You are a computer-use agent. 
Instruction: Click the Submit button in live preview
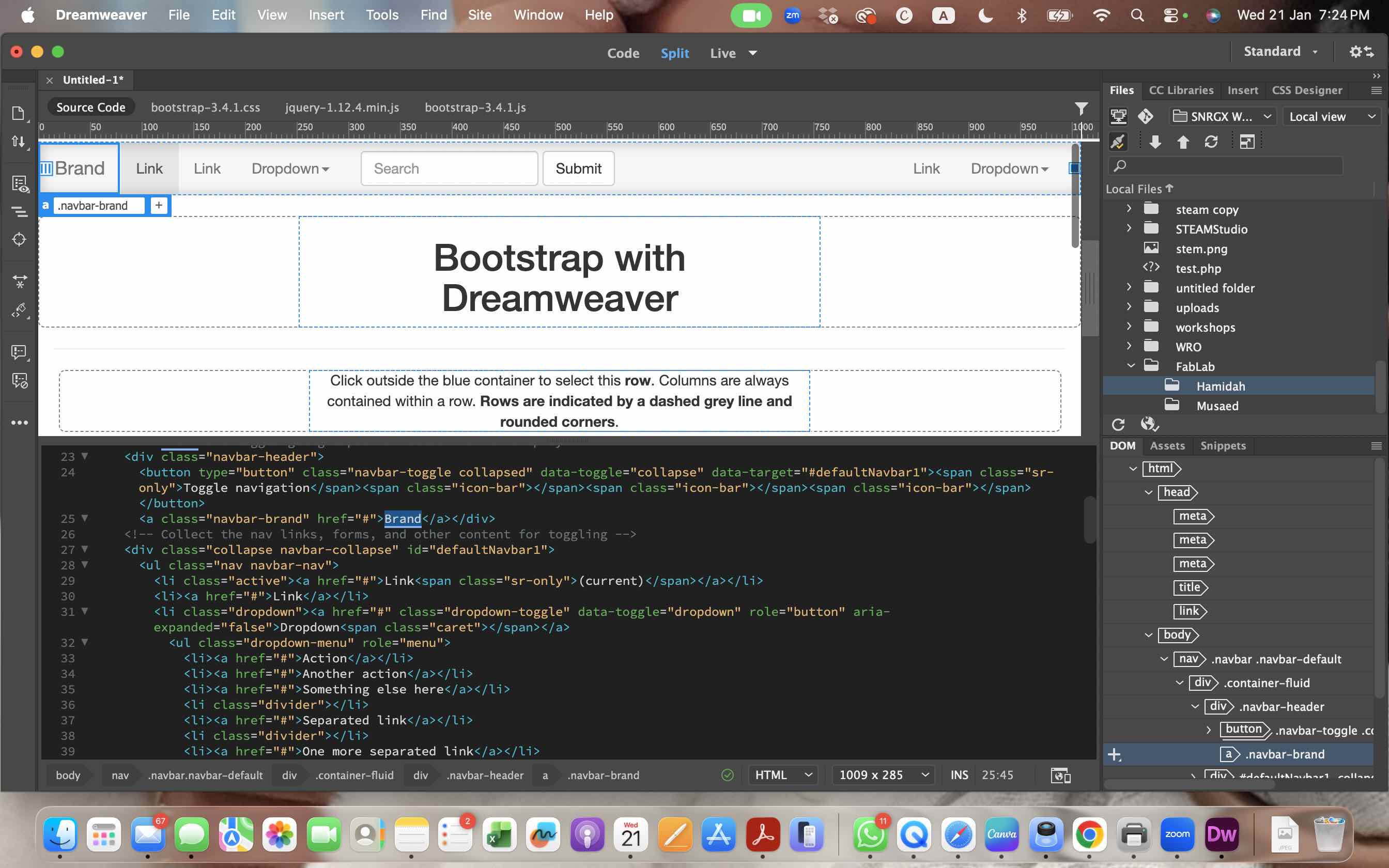(x=578, y=168)
